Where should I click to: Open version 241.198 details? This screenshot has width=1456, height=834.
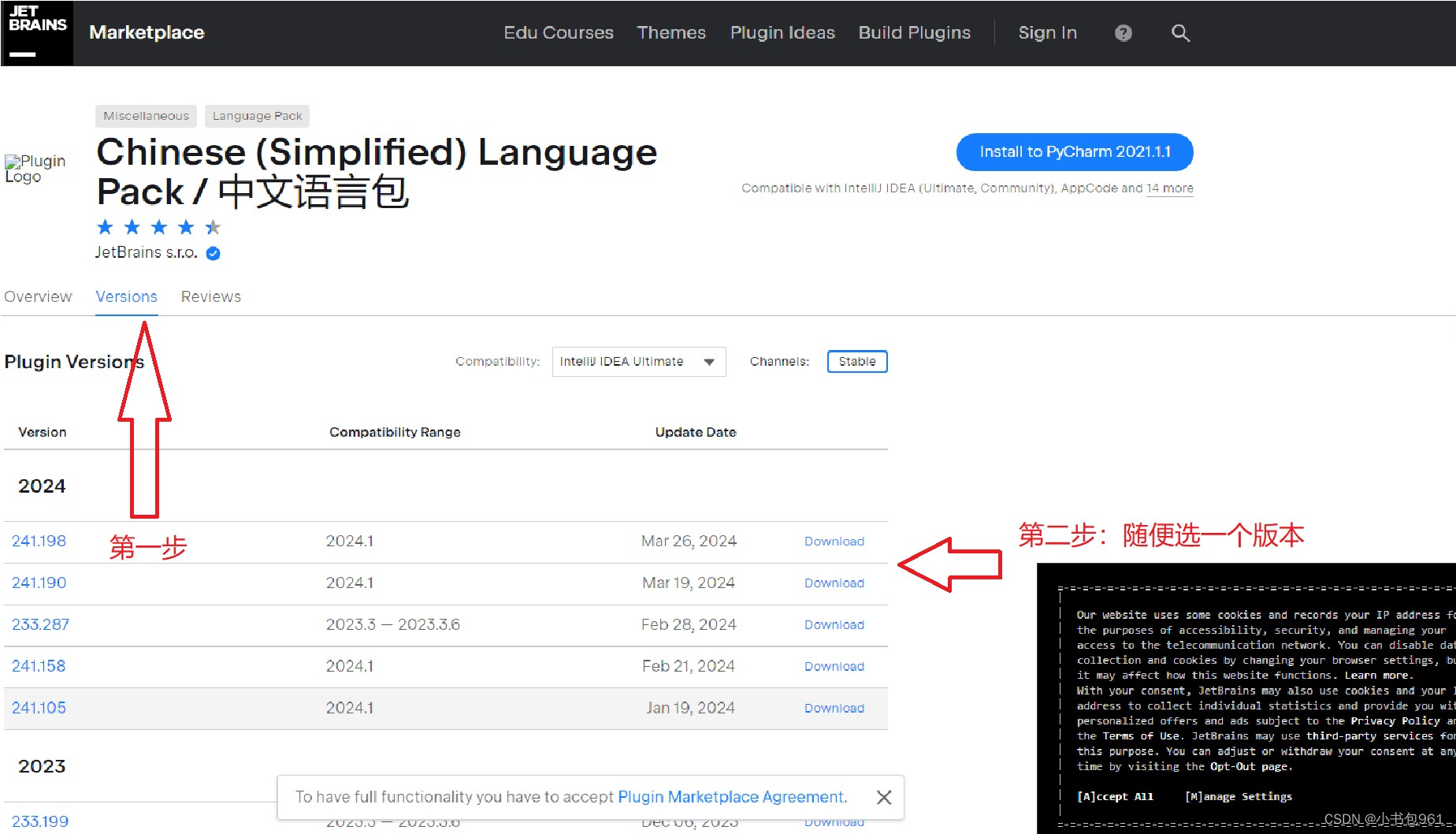39,542
